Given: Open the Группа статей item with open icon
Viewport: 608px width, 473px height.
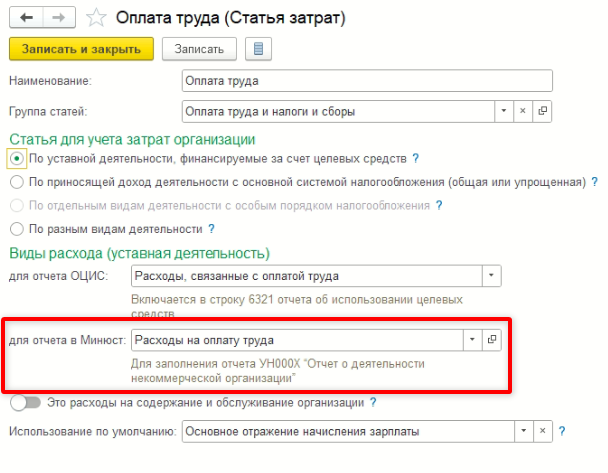Looking at the screenshot, I should click(x=543, y=111).
